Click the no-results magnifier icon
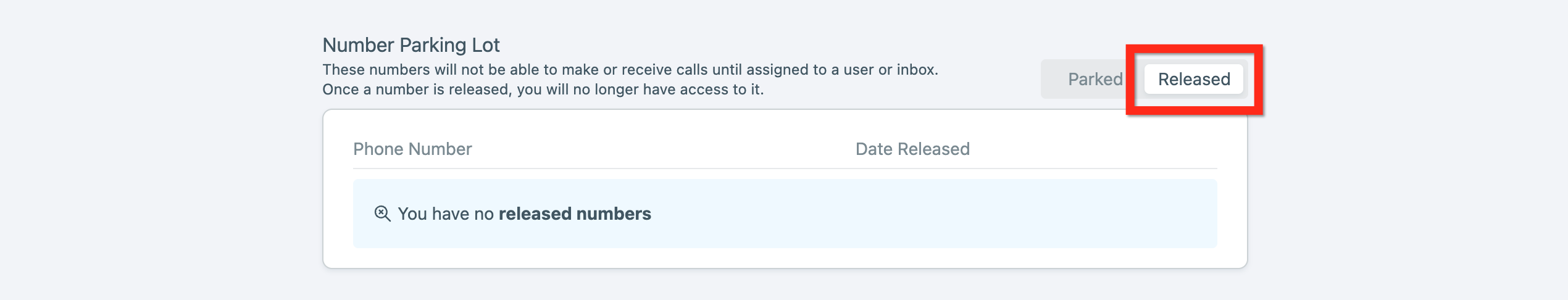Screen dimensions: 1568x300 pyautogui.click(x=382, y=214)
